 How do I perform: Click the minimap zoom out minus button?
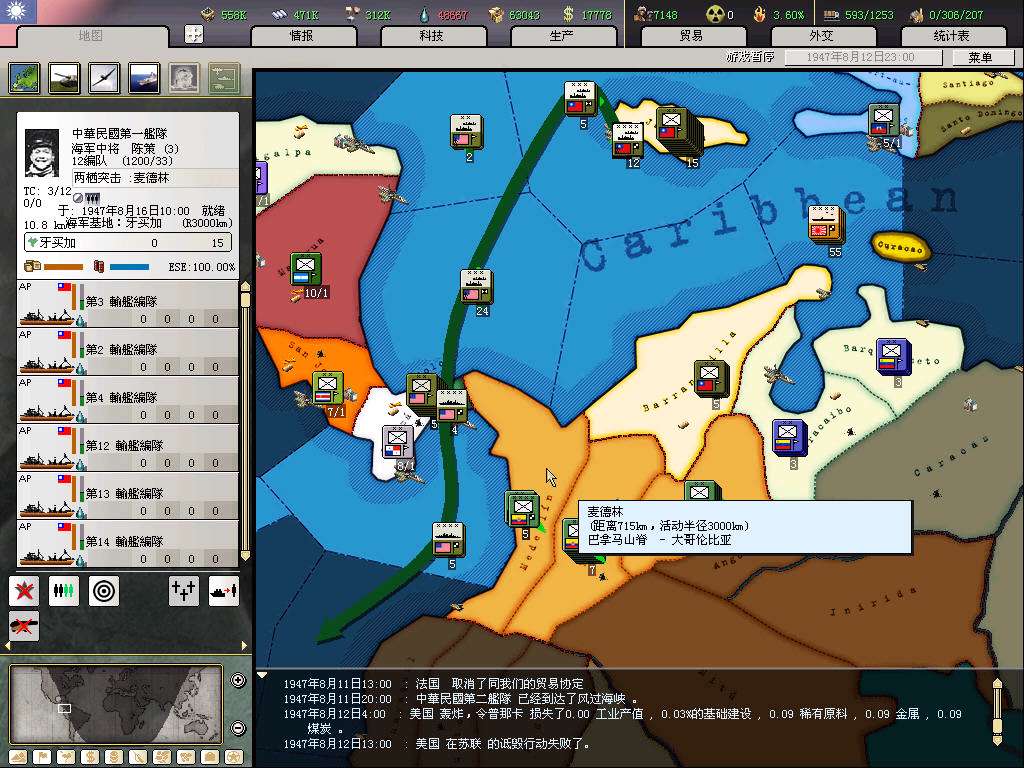238,727
